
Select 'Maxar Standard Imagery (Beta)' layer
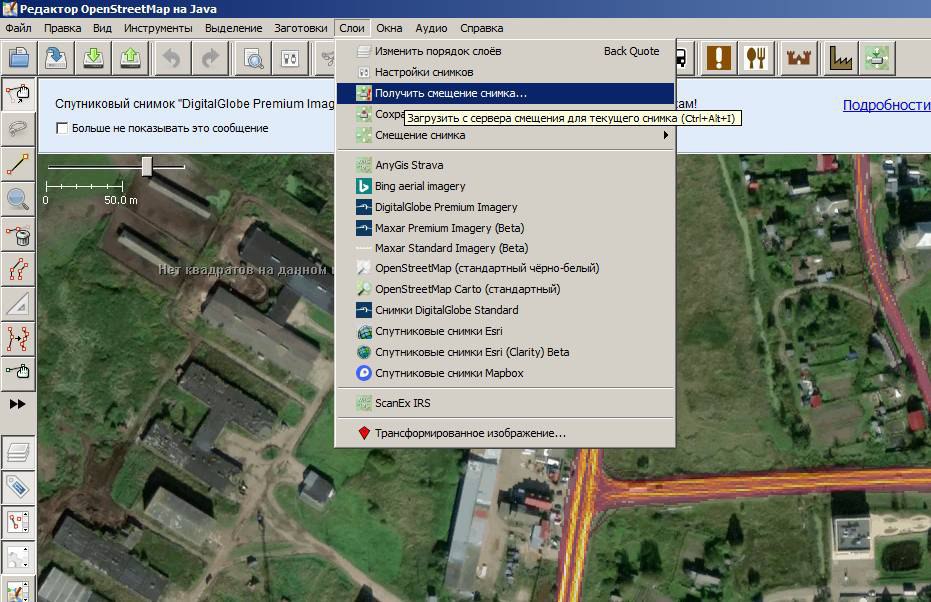(506, 248)
